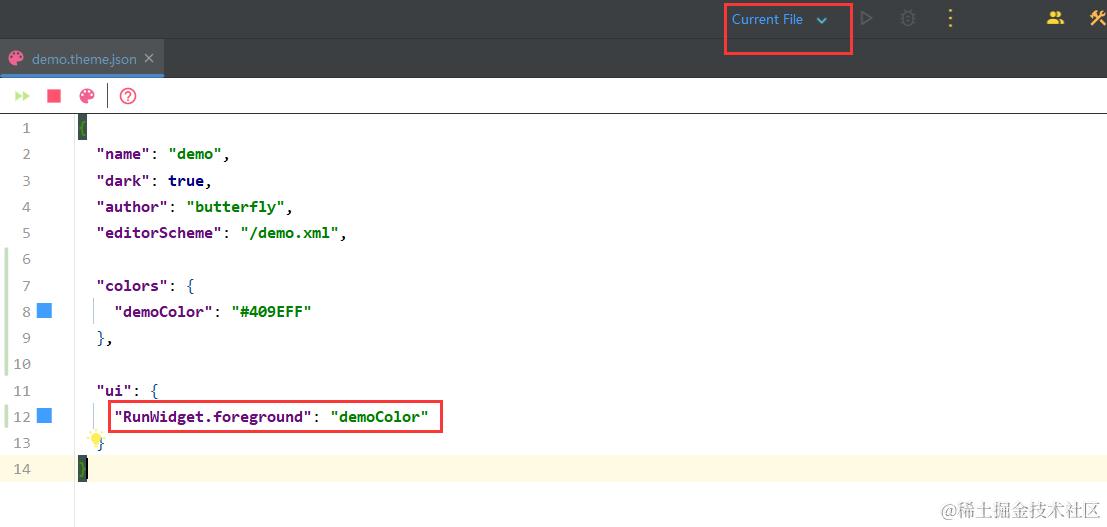Close the demo.theme.json tab

click(x=149, y=59)
